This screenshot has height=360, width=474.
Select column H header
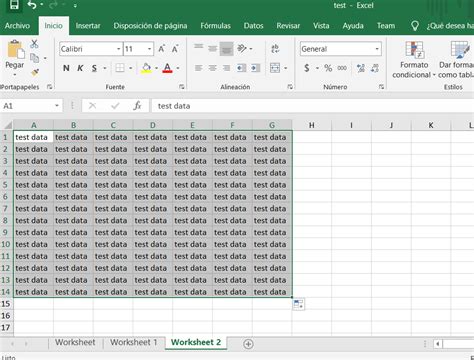(312, 125)
